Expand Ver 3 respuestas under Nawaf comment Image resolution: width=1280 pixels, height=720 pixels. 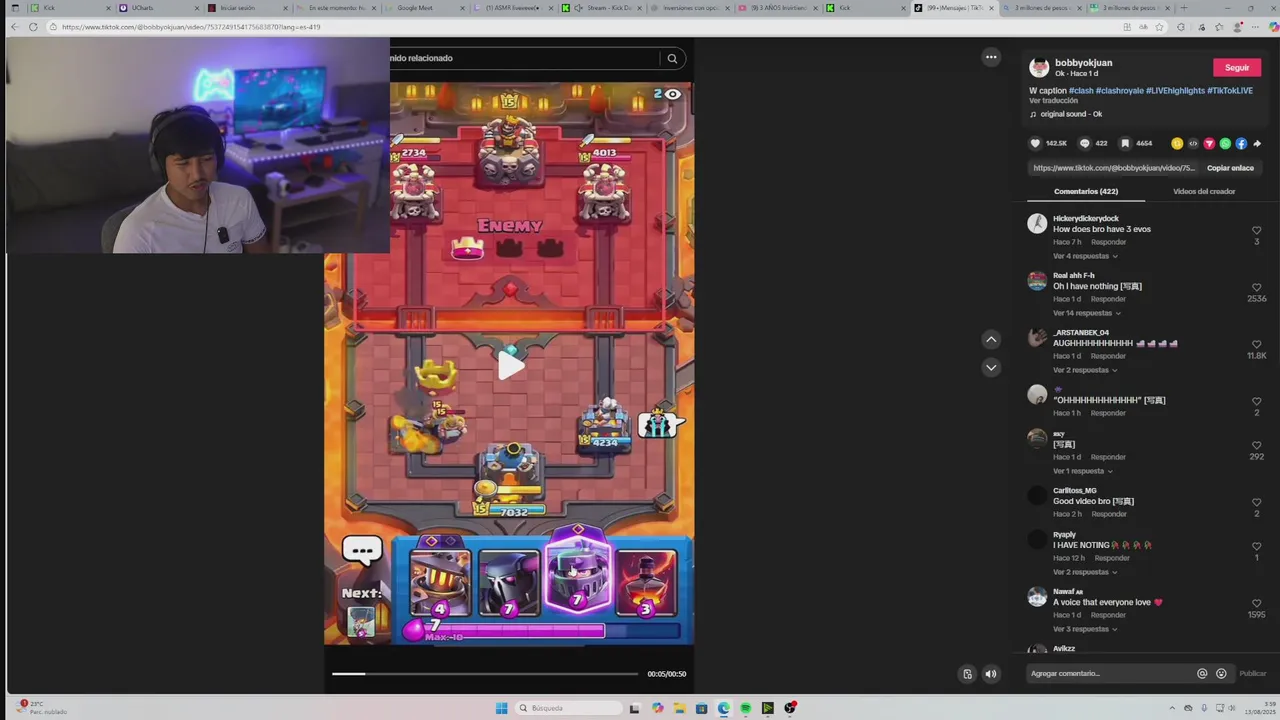[1085, 629]
